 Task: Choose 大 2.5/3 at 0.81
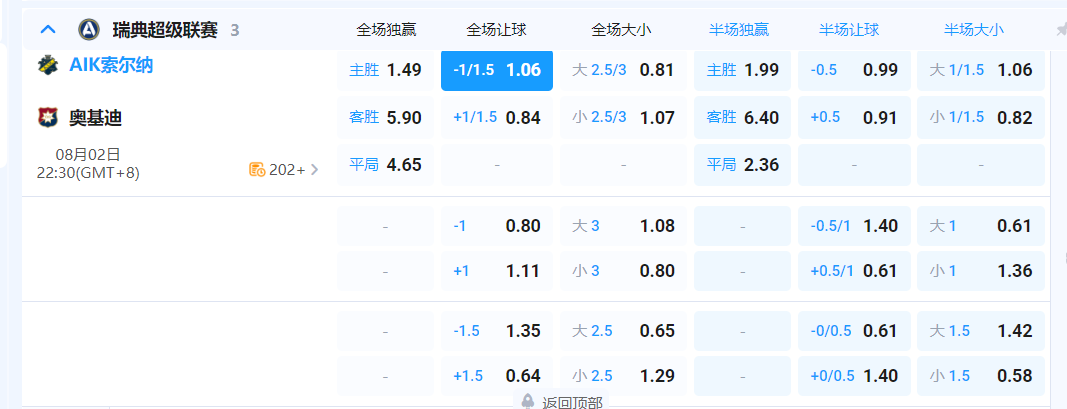623,70
